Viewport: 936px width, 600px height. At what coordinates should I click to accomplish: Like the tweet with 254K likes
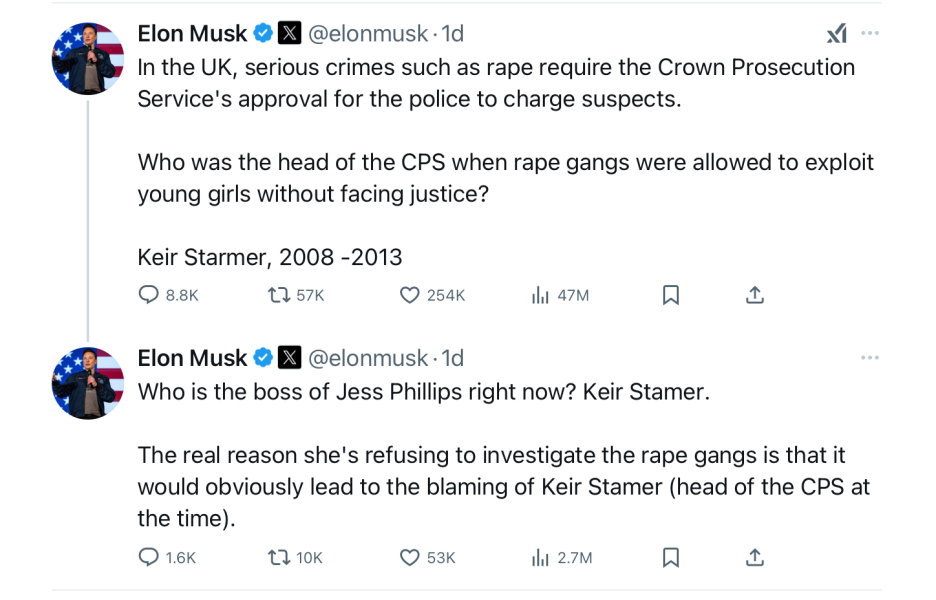pos(408,295)
